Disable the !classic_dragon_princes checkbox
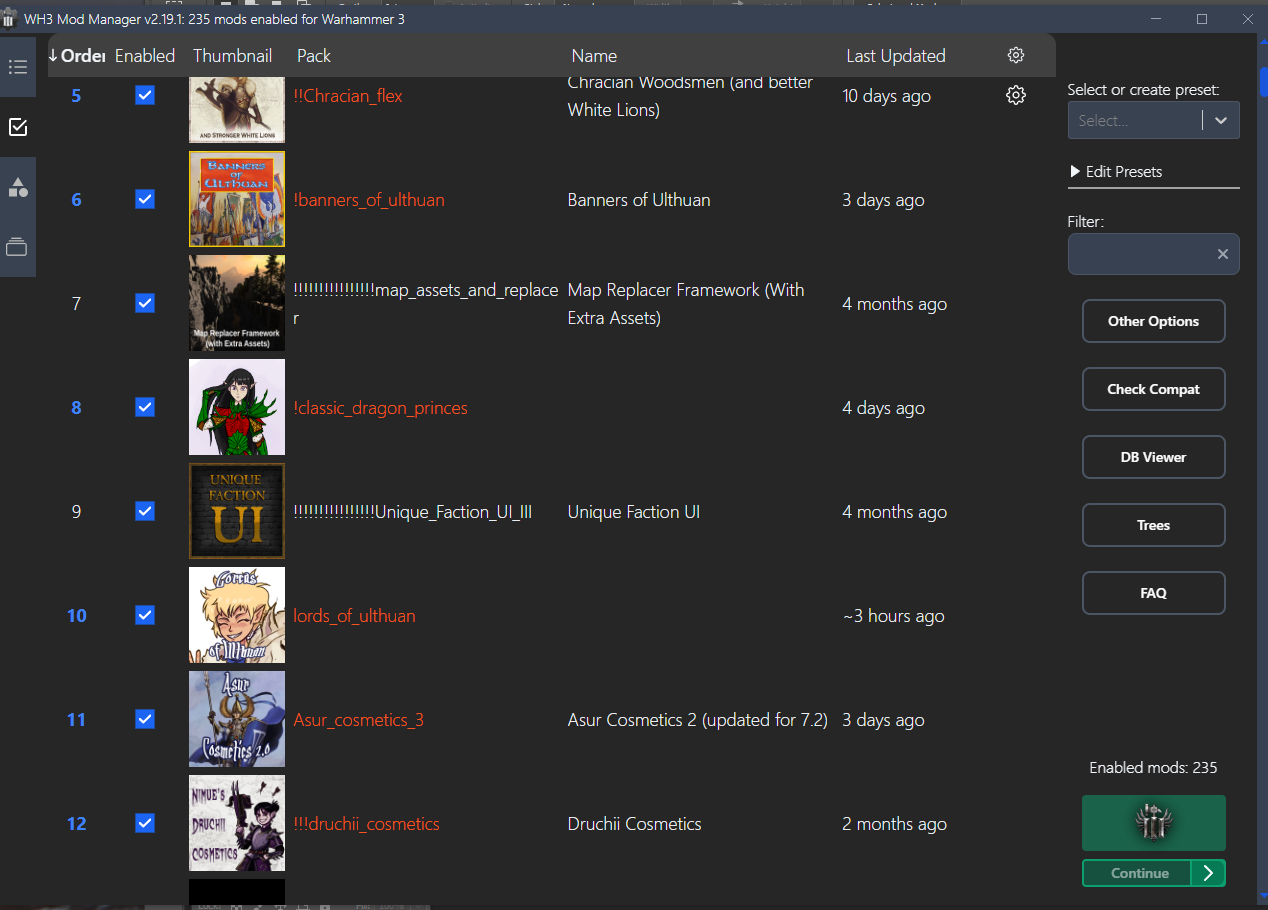This screenshot has width=1268, height=910. tap(145, 407)
